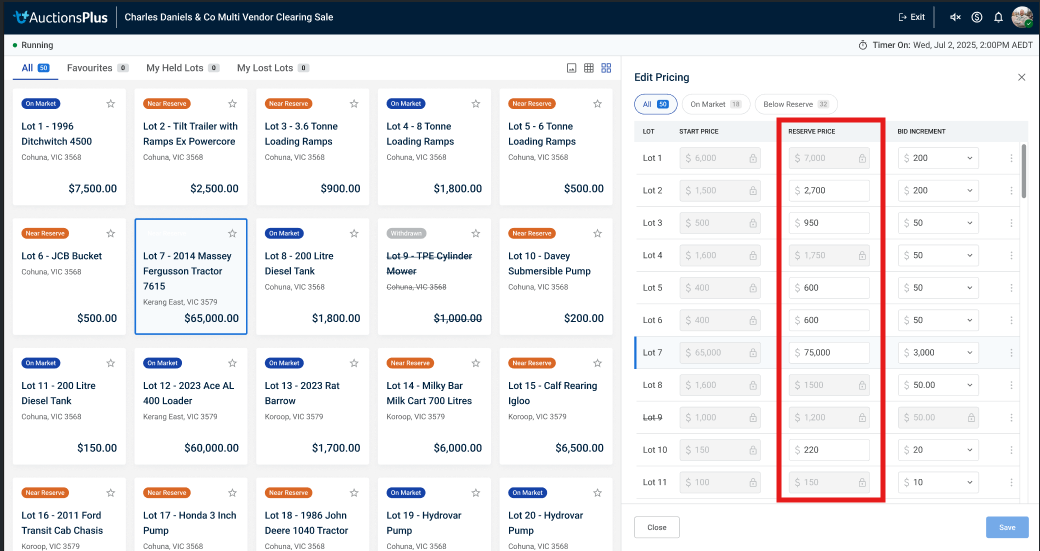The height and width of the screenshot is (551, 1040).
Task: Open the user profile avatar
Action: tap(1022, 17)
